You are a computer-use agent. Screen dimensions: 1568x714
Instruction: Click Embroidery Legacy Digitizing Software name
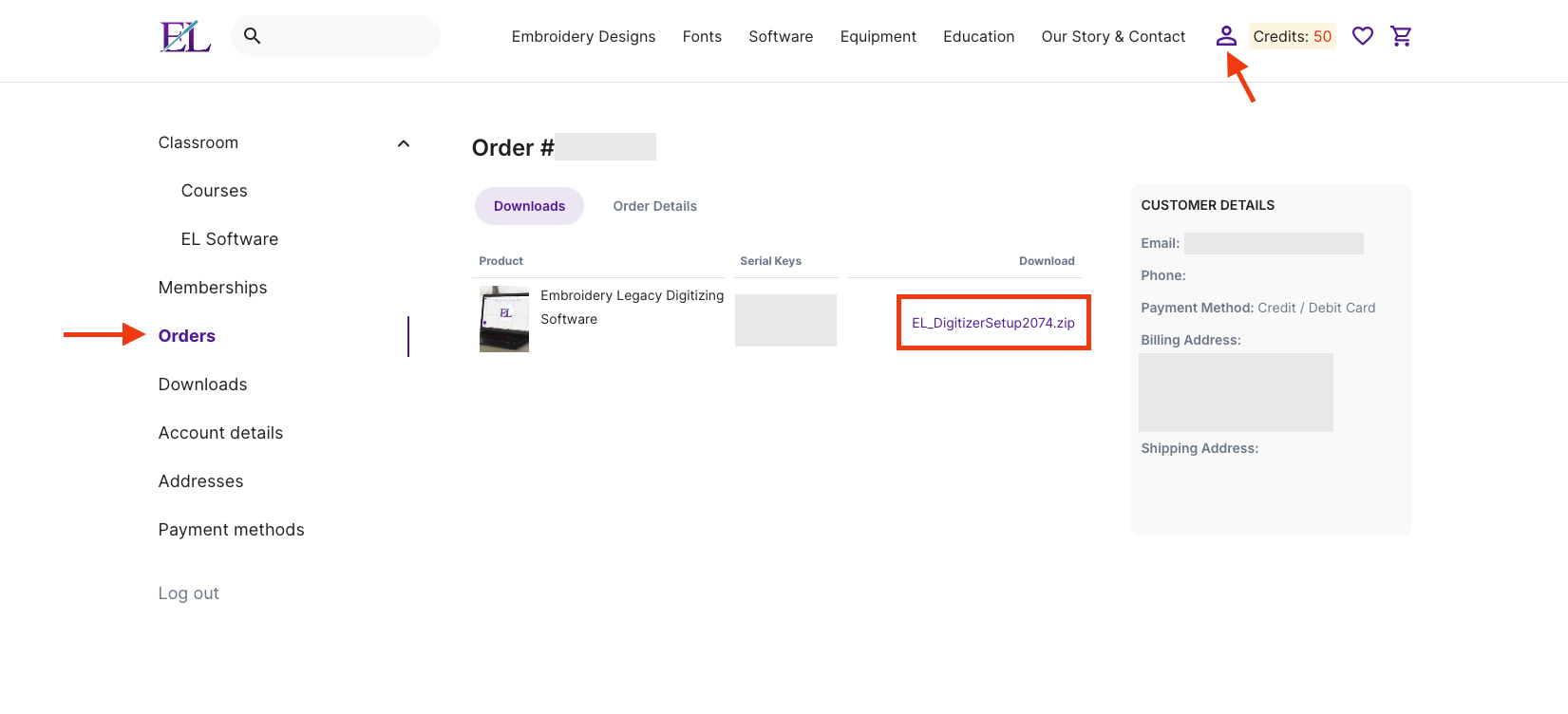pos(633,308)
